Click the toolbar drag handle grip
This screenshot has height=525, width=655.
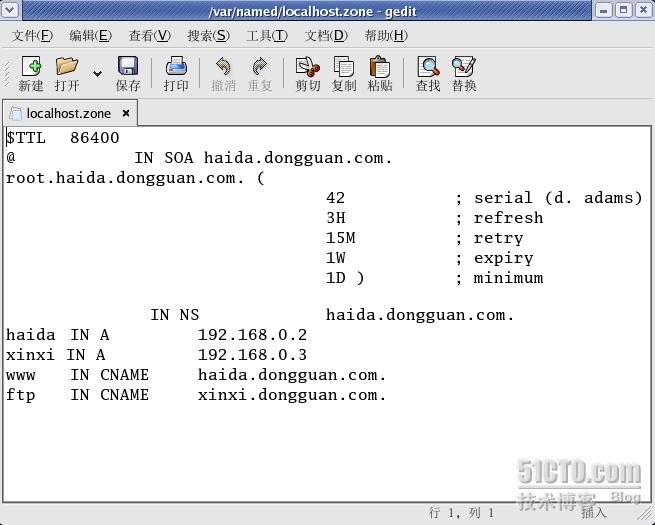(7, 74)
